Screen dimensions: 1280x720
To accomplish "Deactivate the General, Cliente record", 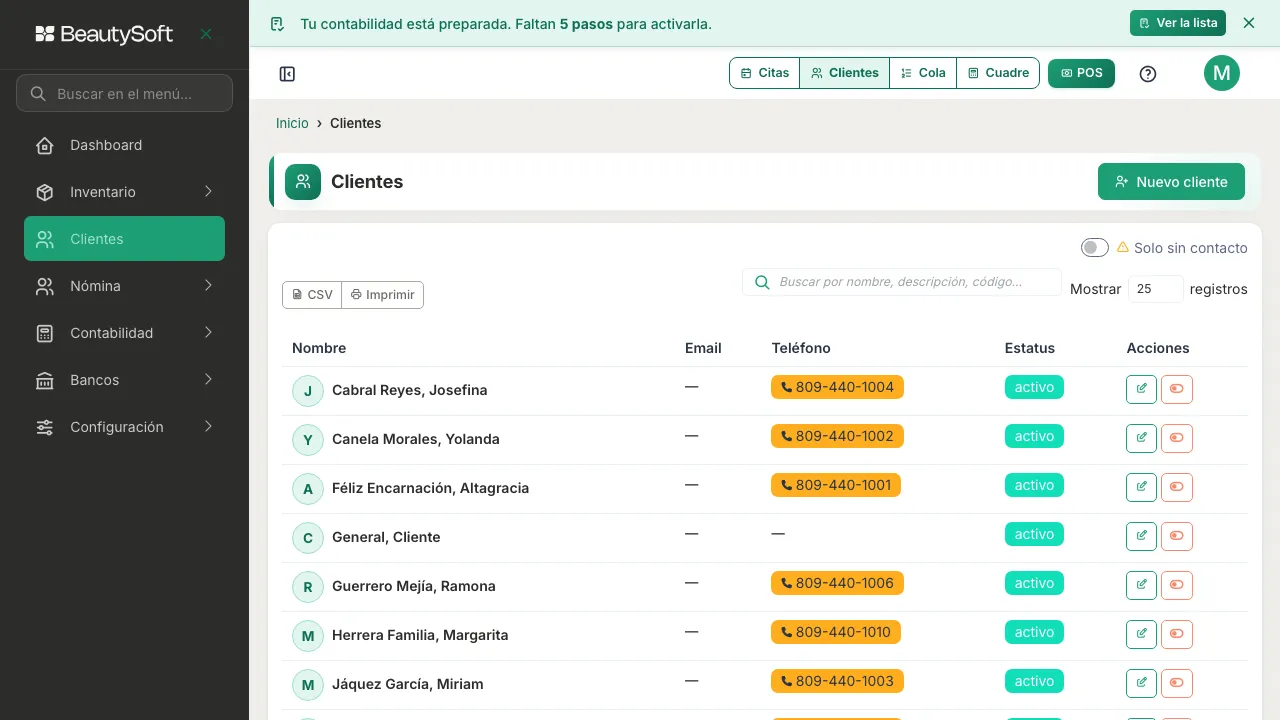I will 1177,536.
